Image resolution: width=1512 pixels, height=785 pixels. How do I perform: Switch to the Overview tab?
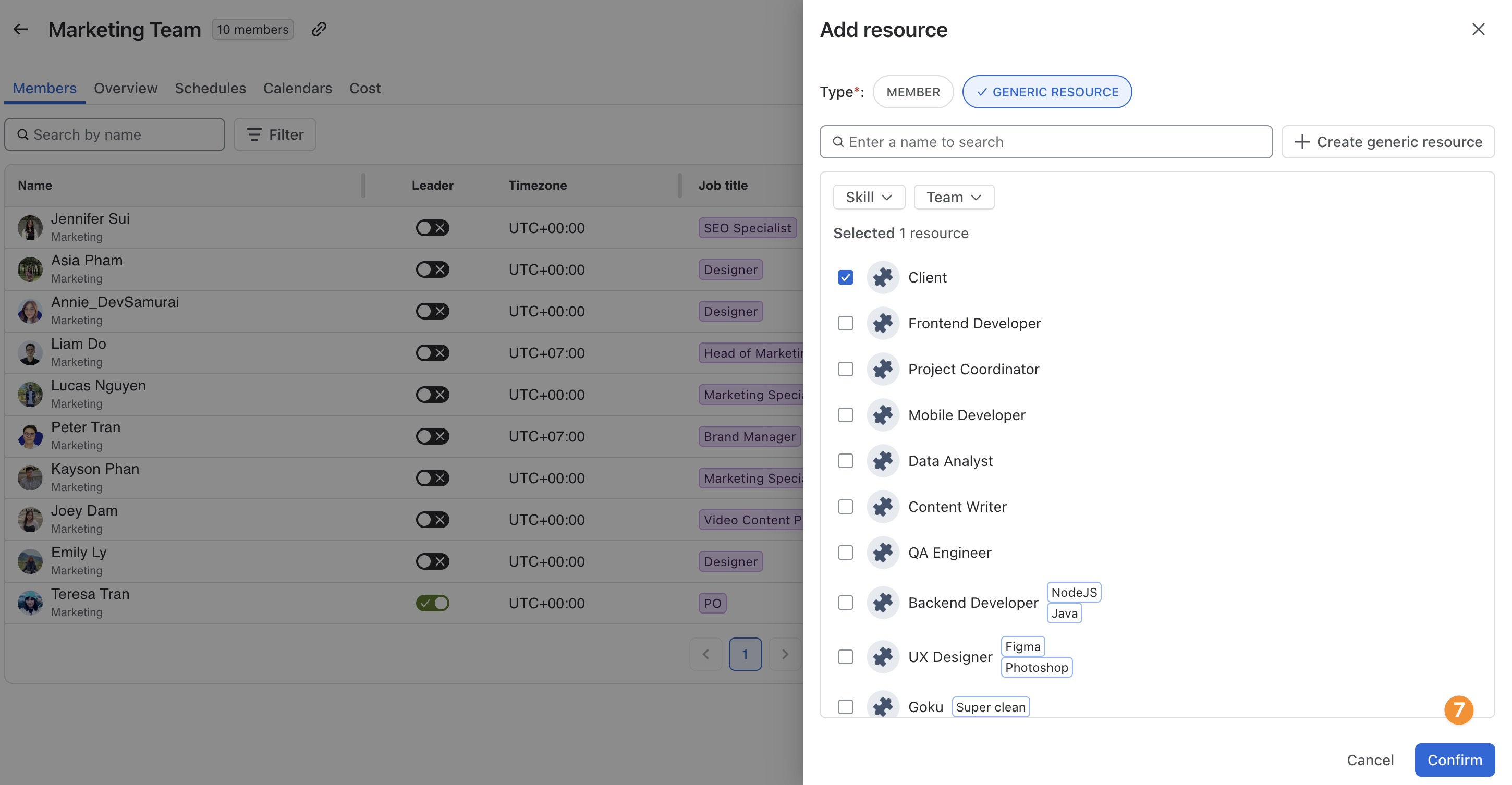tap(126, 88)
